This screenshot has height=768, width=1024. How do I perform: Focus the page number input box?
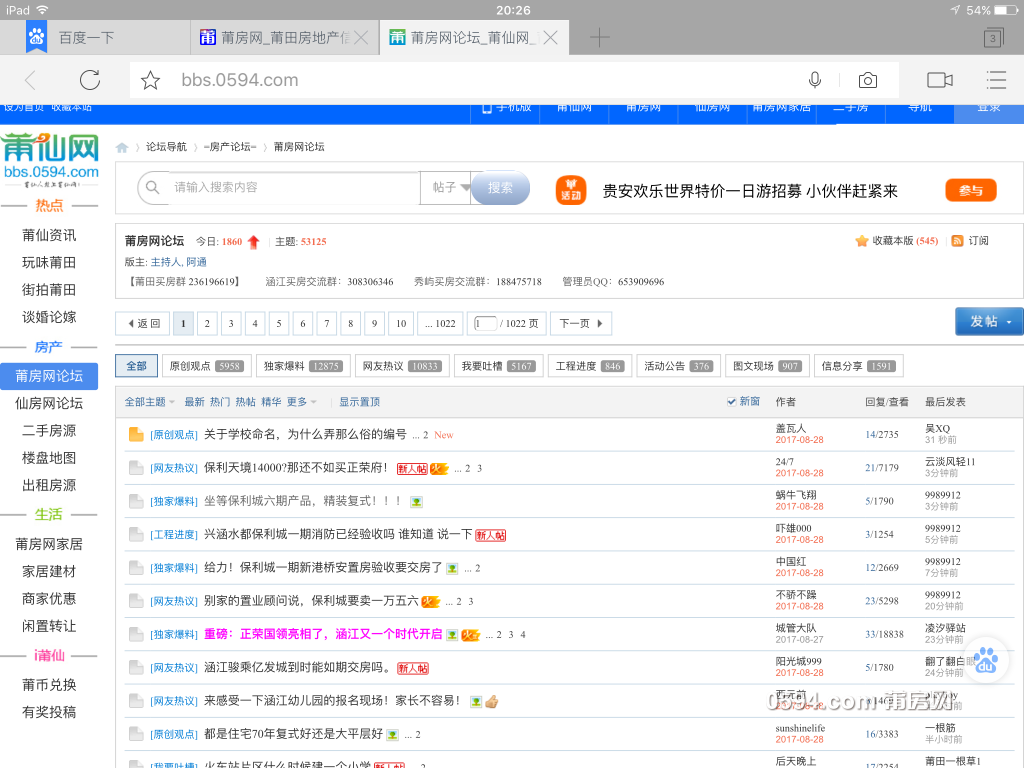pyautogui.click(x=485, y=323)
